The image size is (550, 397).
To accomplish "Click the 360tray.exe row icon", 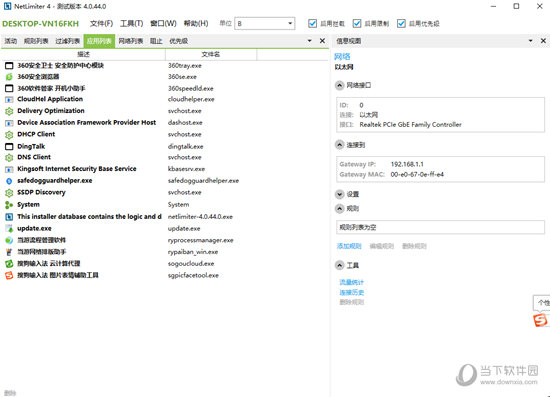I will [9, 66].
